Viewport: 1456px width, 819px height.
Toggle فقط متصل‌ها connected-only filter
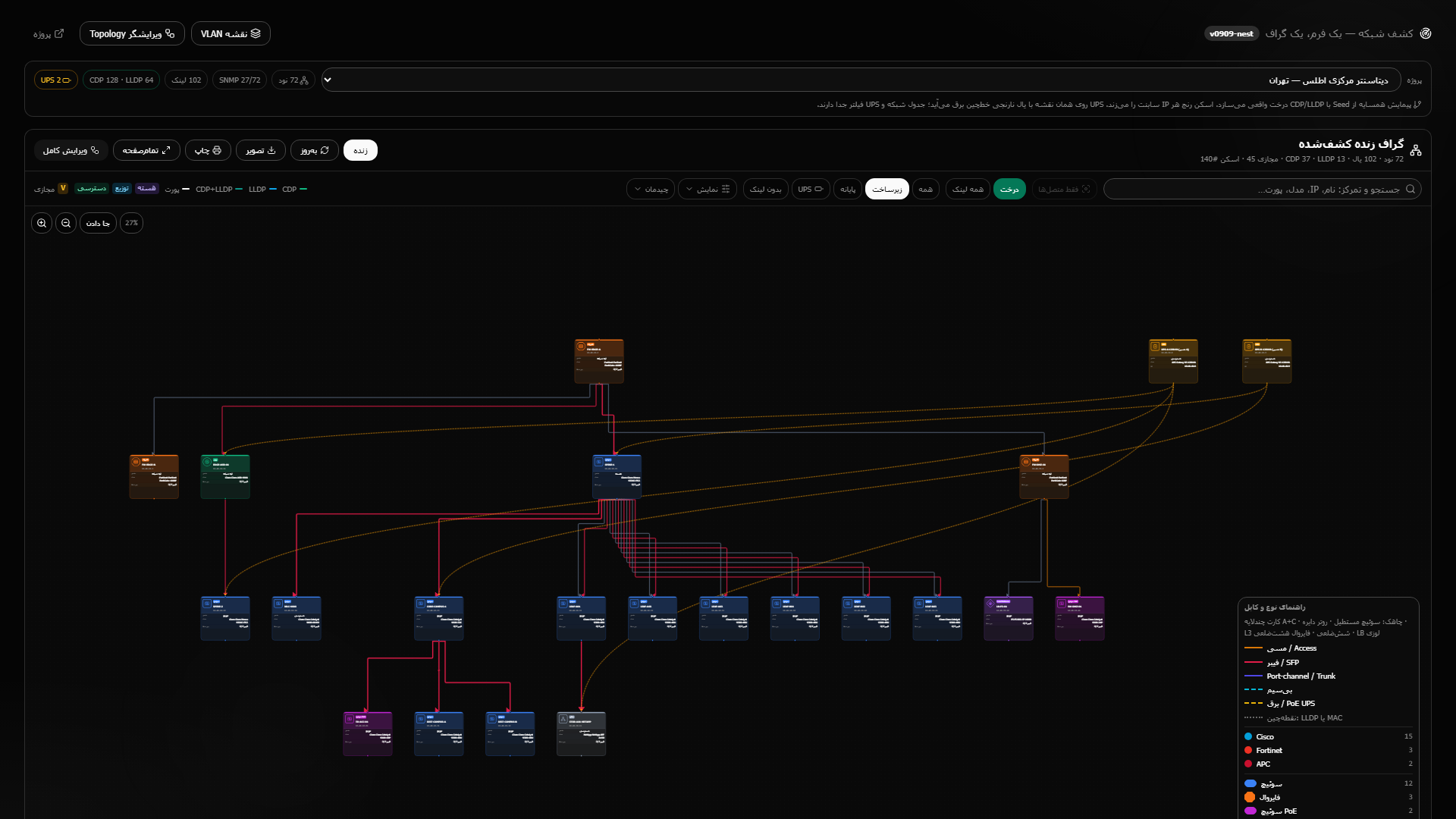1064,189
